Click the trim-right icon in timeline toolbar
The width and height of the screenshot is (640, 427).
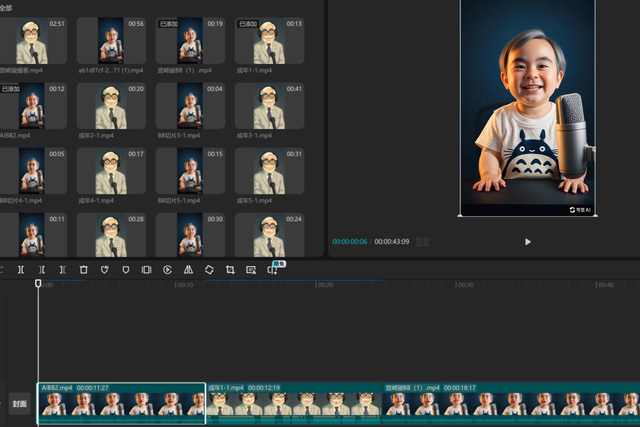62,270
